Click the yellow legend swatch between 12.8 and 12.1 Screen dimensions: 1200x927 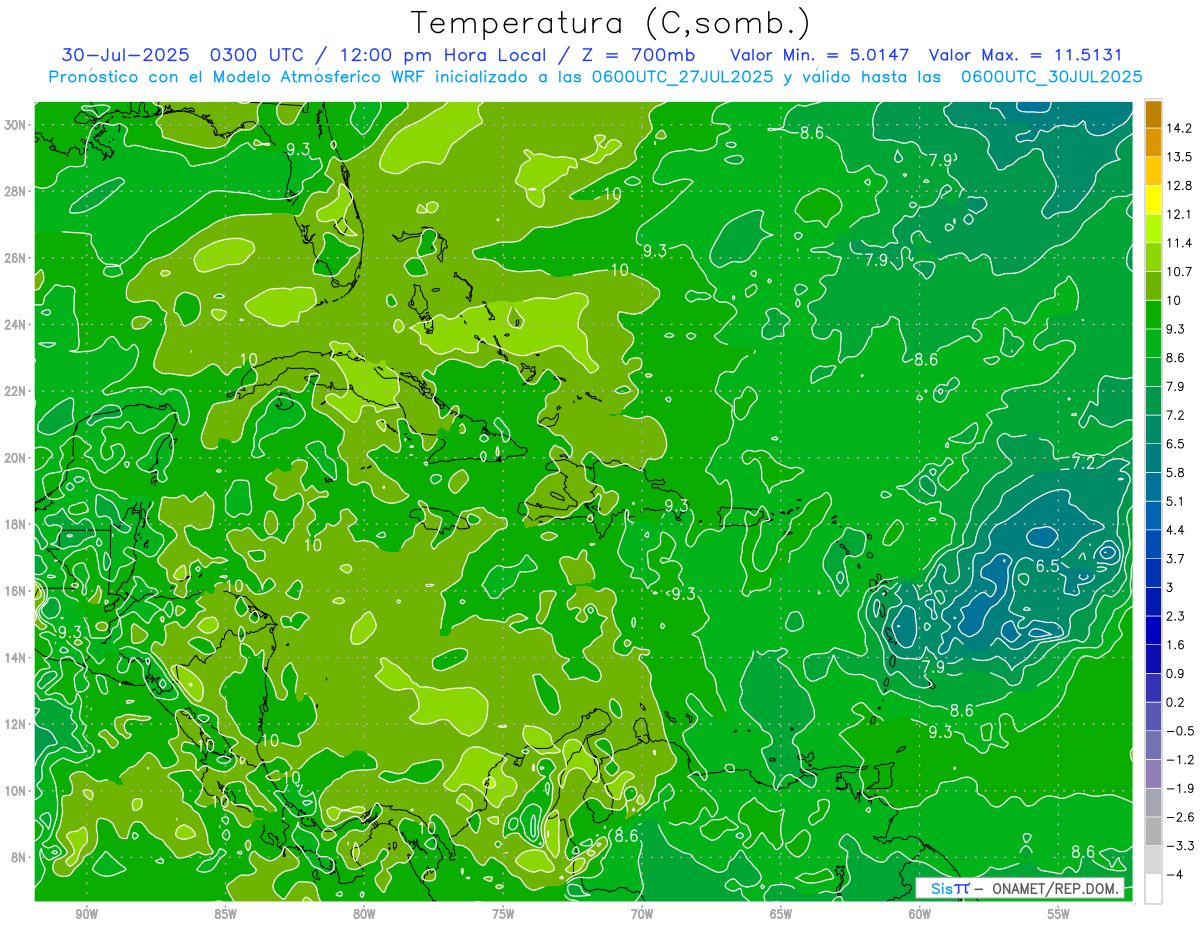click(x=1153, y=200)
